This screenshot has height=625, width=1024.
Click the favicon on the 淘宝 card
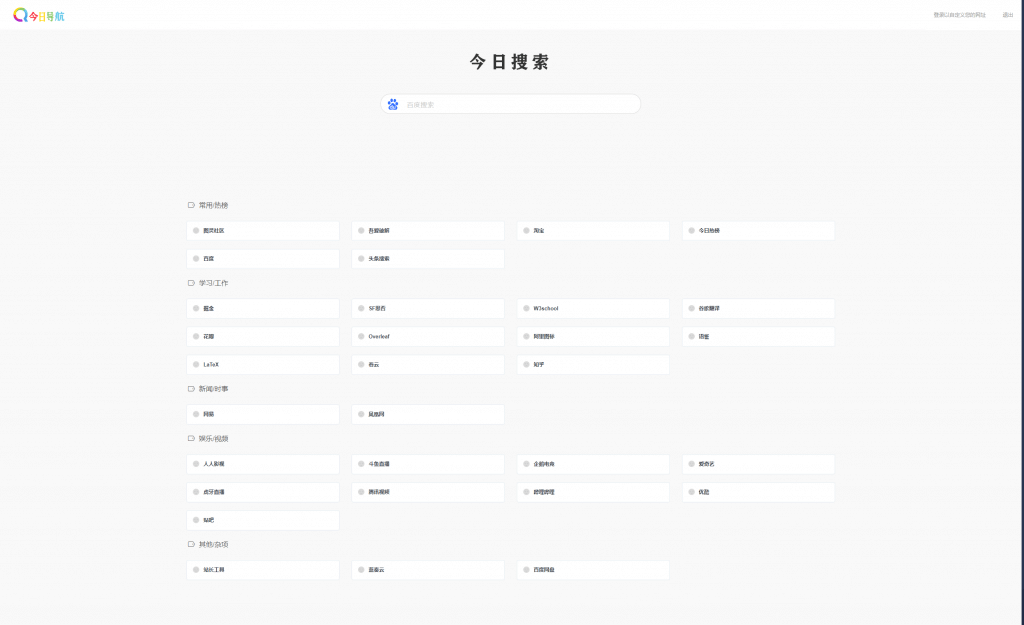pos(526,231)
